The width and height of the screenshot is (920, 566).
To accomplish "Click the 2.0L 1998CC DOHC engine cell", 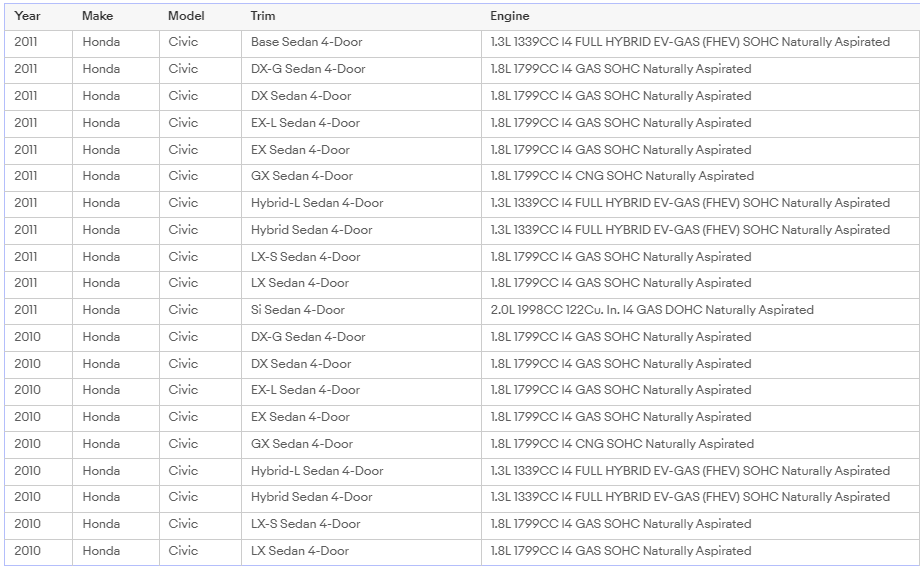I will [652, 310].
